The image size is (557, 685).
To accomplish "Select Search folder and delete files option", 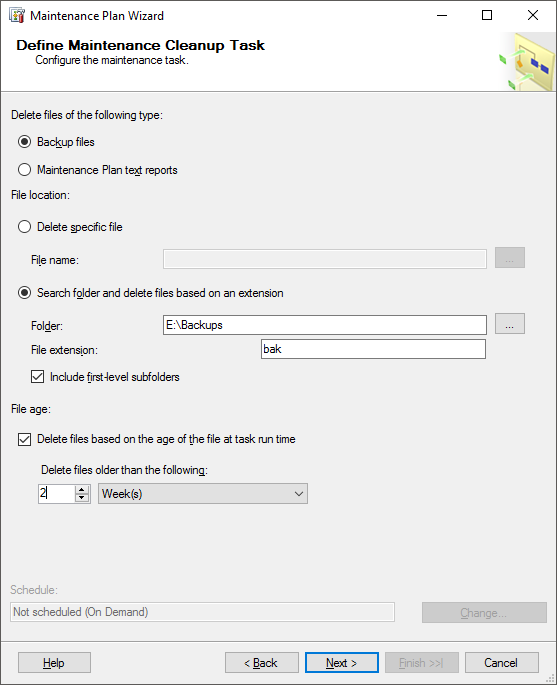I will click(x=24, y=293).
